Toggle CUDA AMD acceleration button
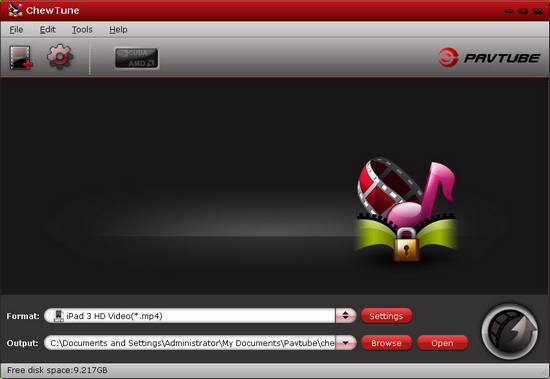This screenshot has width=550, height=379. pos(136,58)
